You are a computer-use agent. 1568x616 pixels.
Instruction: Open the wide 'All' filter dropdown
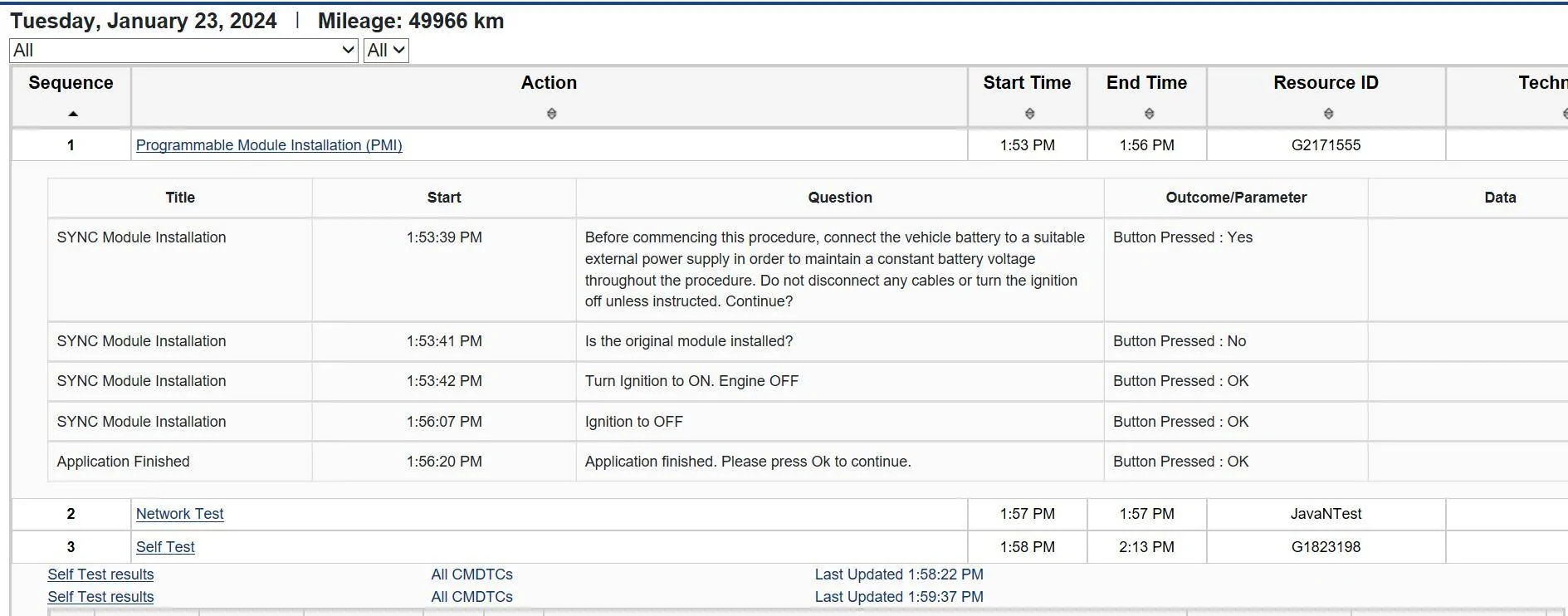click(x=183, y=51)
